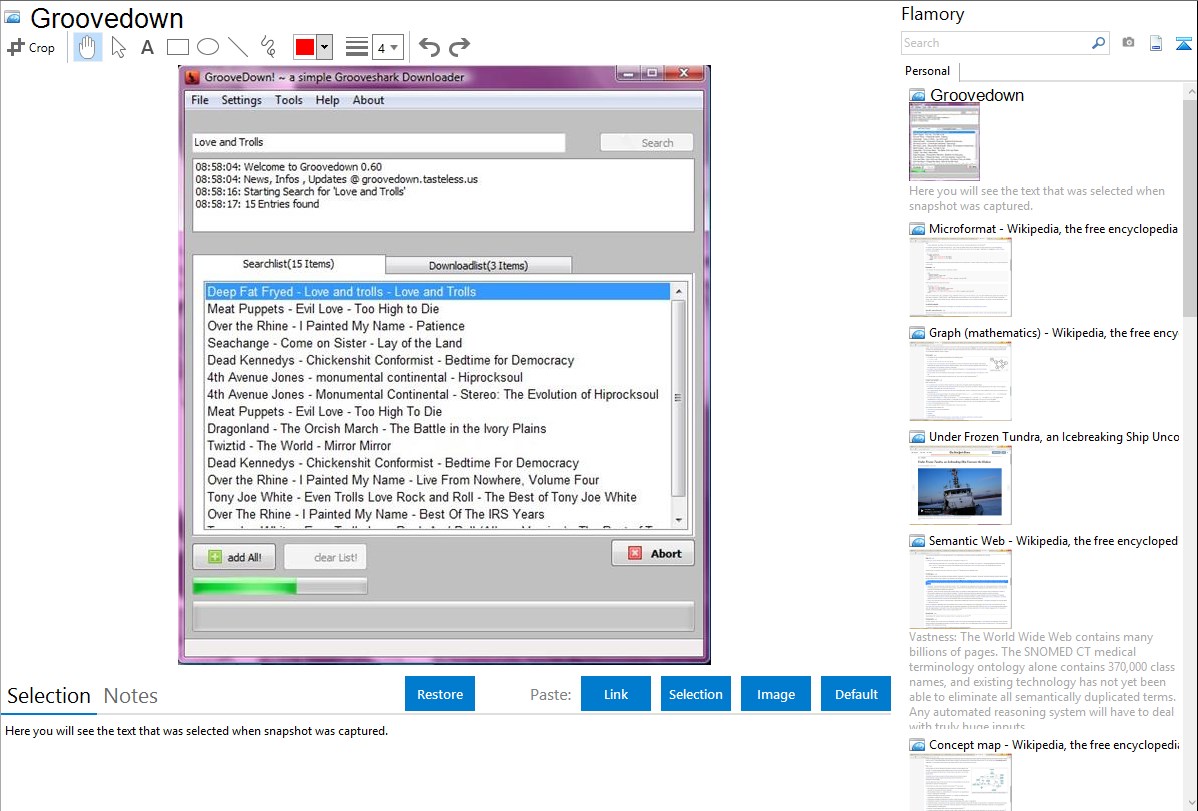
Task: Open the Selection tab
Action: tap(49, 696)
